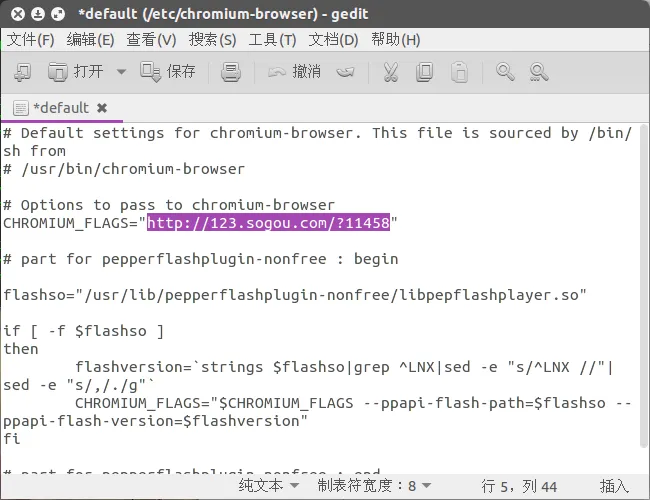
Task: Click the 行 5, 列 44 cursor position indicator
Action: (x=519, y=486)
